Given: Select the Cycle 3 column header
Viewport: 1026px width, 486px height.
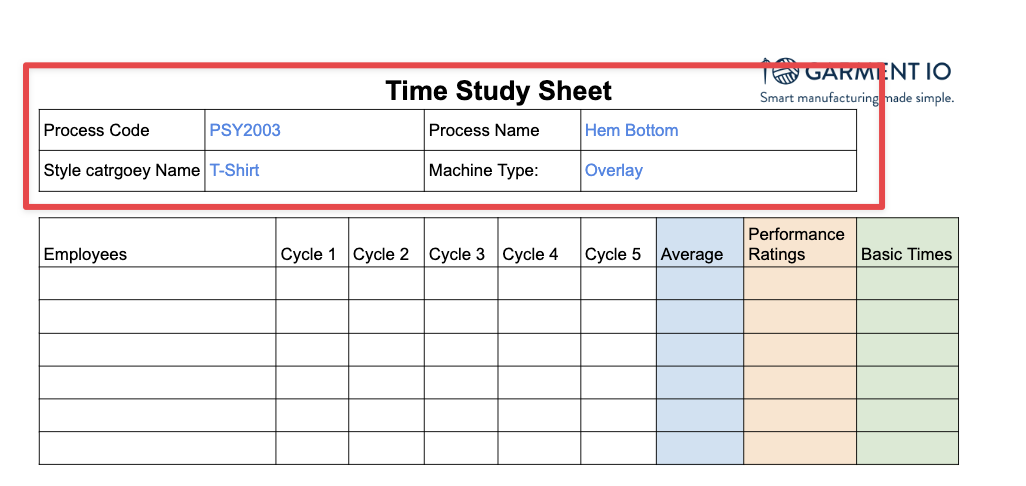Looking at the screenshot, I should click(457, 254).
